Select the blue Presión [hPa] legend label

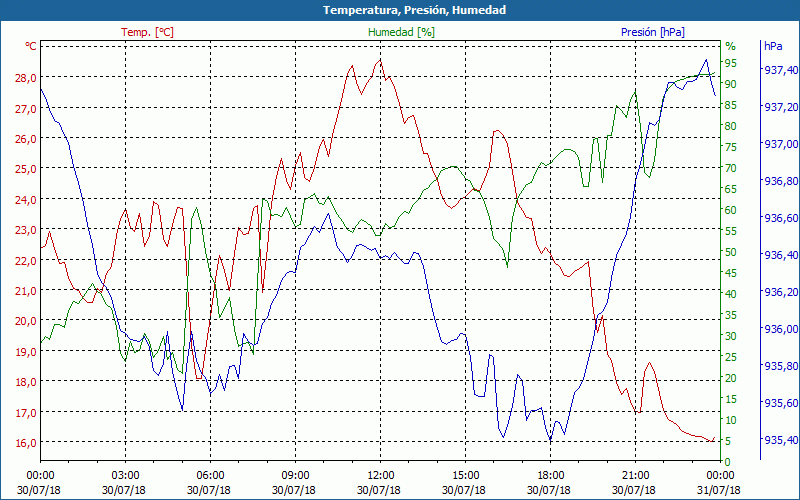click(x=653, y=32)
